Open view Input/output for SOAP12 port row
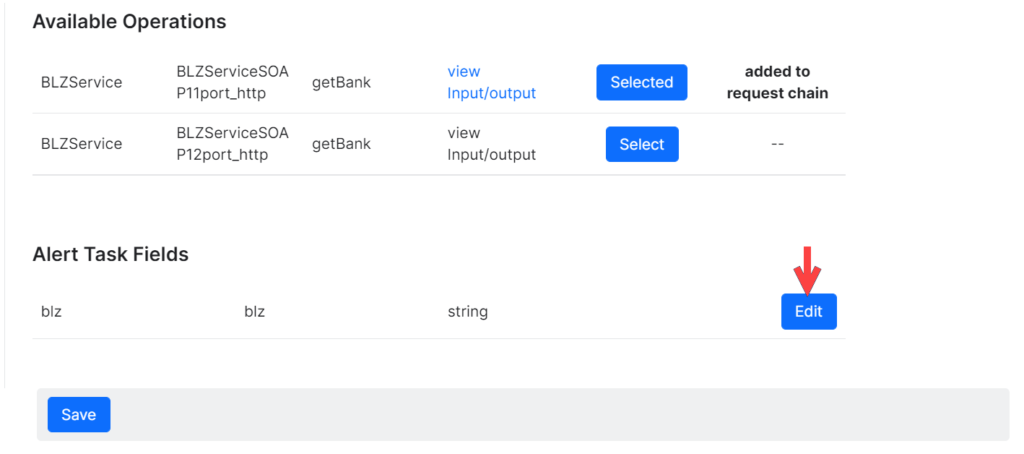The height and width of the screenshot is (454, 1024). tap(491, 143)
